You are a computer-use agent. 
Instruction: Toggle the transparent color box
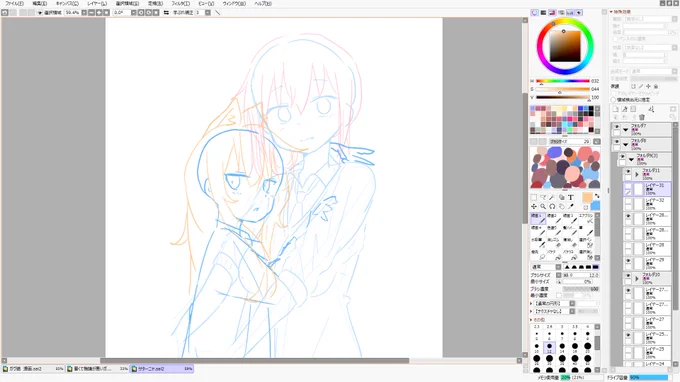click(585, 207)
